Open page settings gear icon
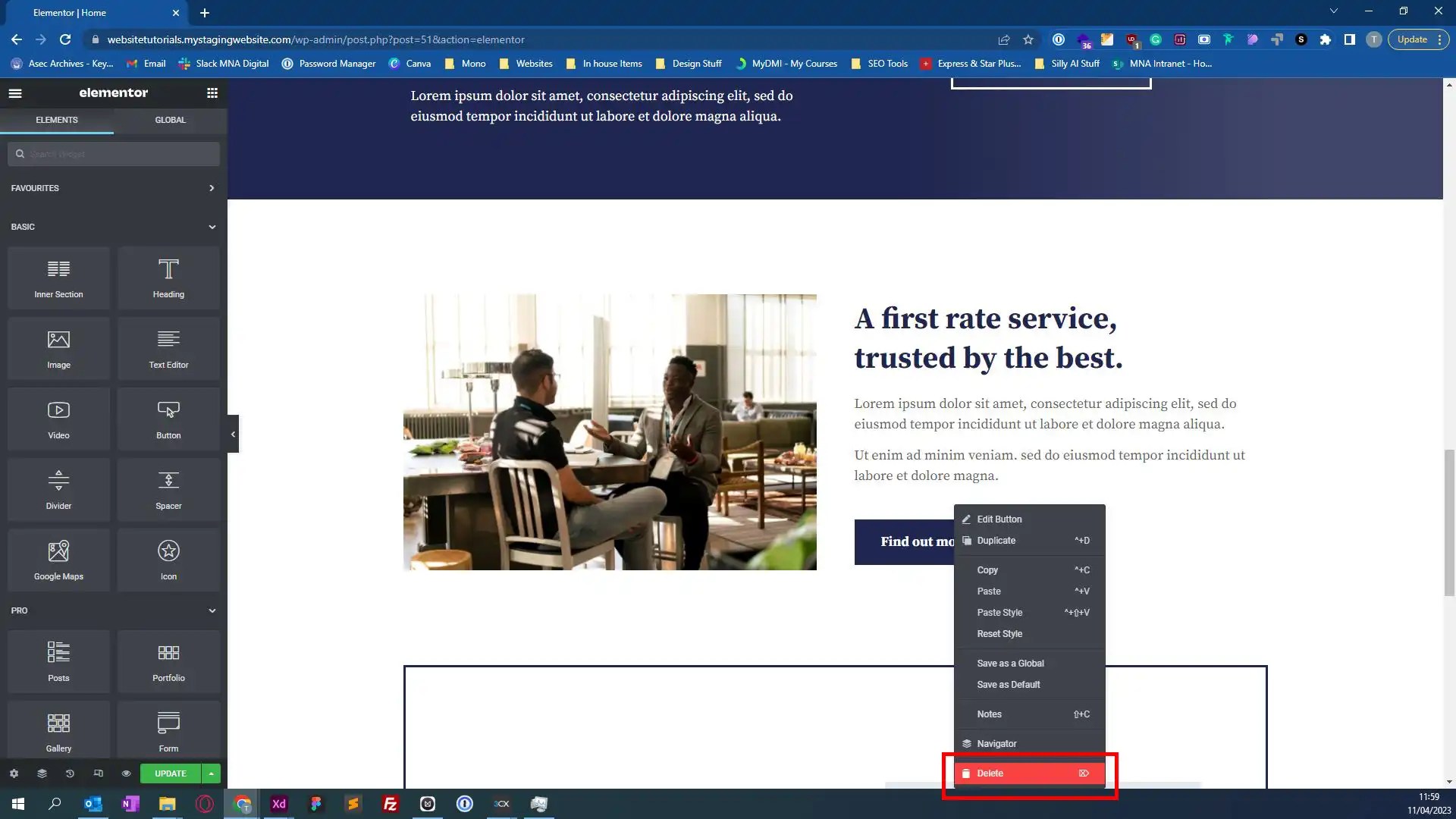1456x819 pixels. [14, 773]
